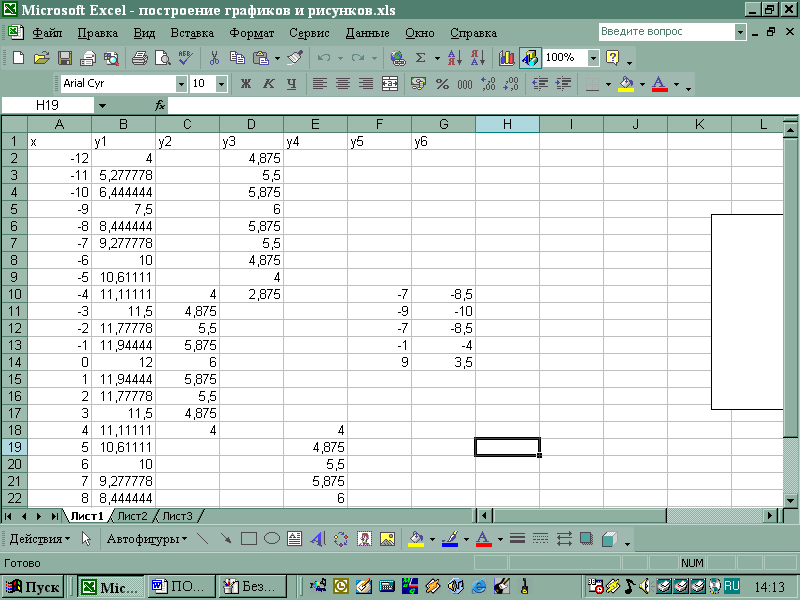Open the AutoSum functions dropdown arrow
The image size is (800, 600).
click(437, 58)
